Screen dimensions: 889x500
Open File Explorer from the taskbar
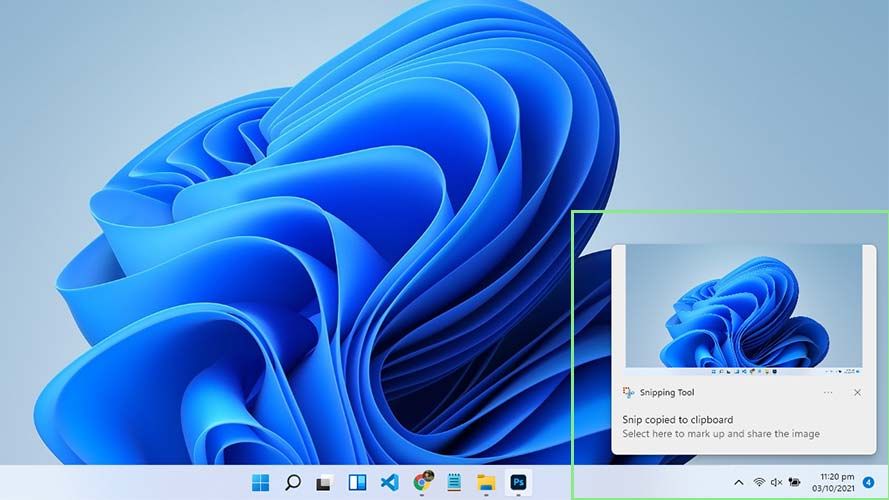[x=486, y=482]
